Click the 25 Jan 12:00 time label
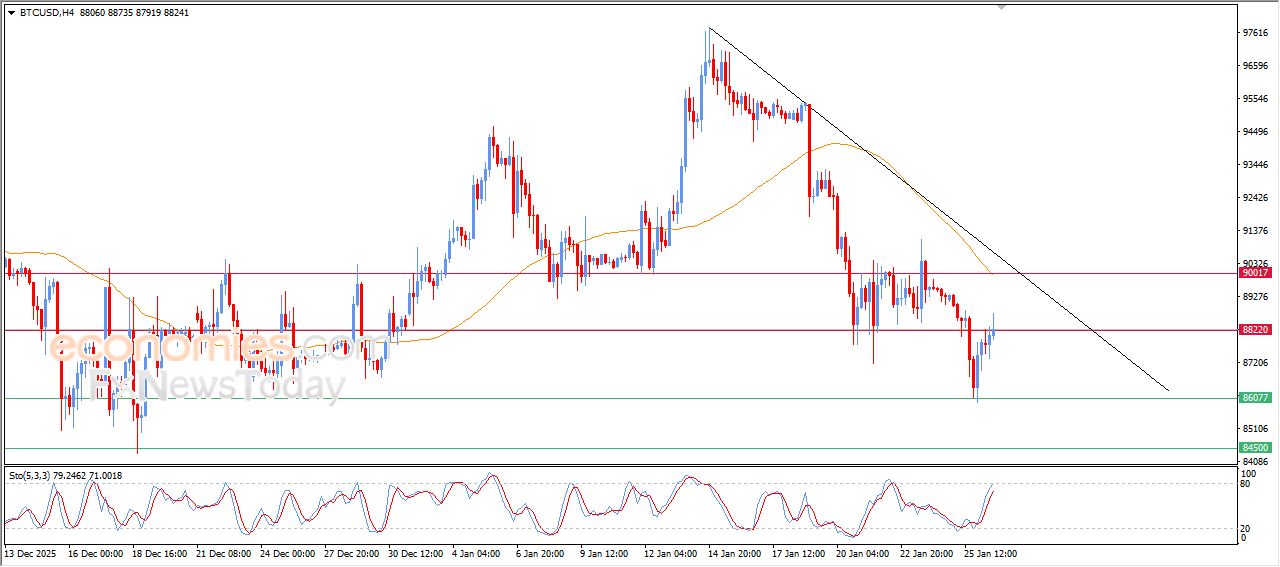 990,553
